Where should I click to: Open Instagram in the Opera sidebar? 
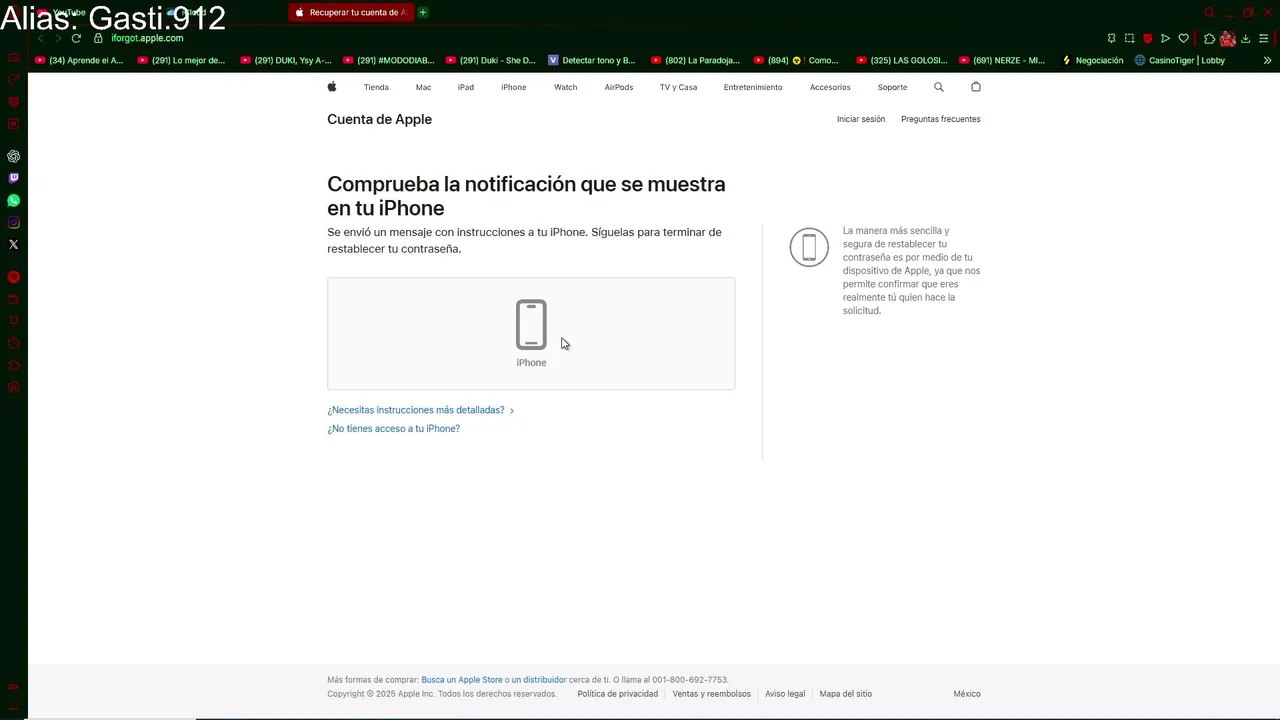coord(14,222)
